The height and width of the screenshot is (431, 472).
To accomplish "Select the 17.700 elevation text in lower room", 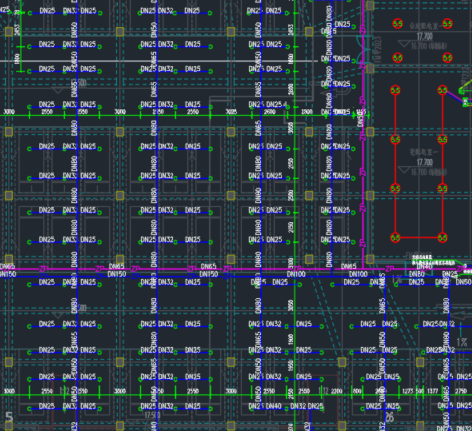I will tap(425, 162).
